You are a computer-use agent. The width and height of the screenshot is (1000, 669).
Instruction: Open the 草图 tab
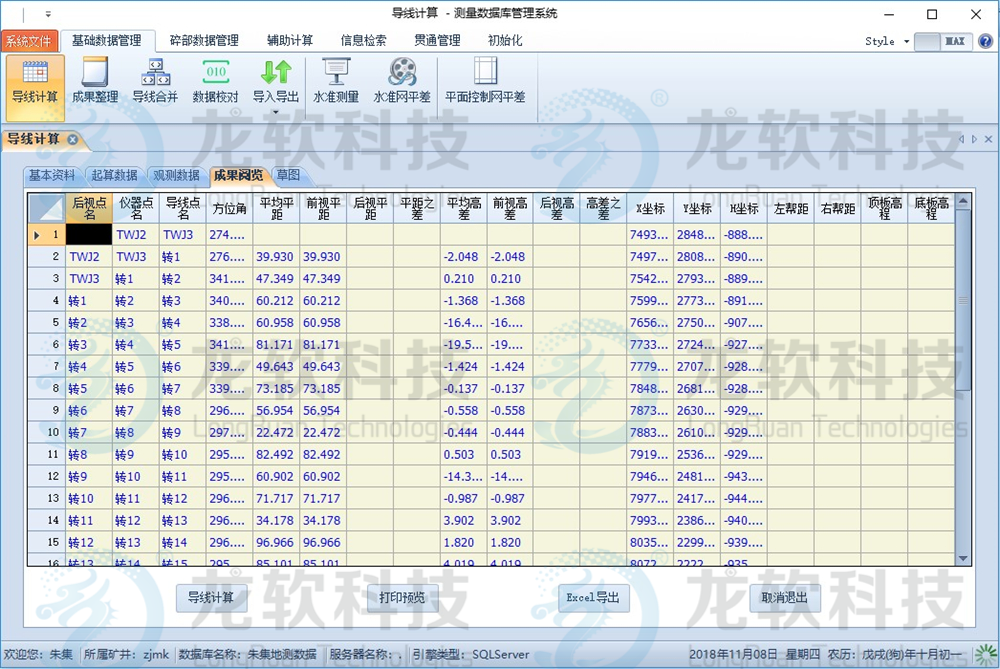point(290,174)
